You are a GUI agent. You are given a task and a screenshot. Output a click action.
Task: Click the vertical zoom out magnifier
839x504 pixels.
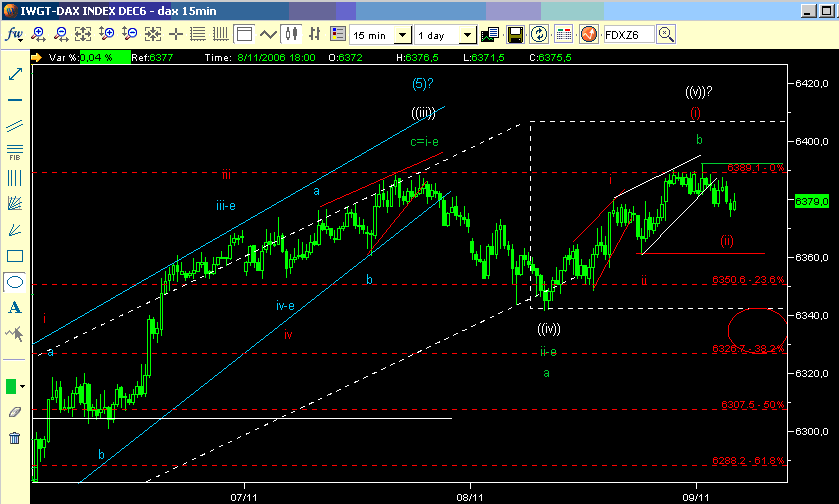tap(129, 35)
